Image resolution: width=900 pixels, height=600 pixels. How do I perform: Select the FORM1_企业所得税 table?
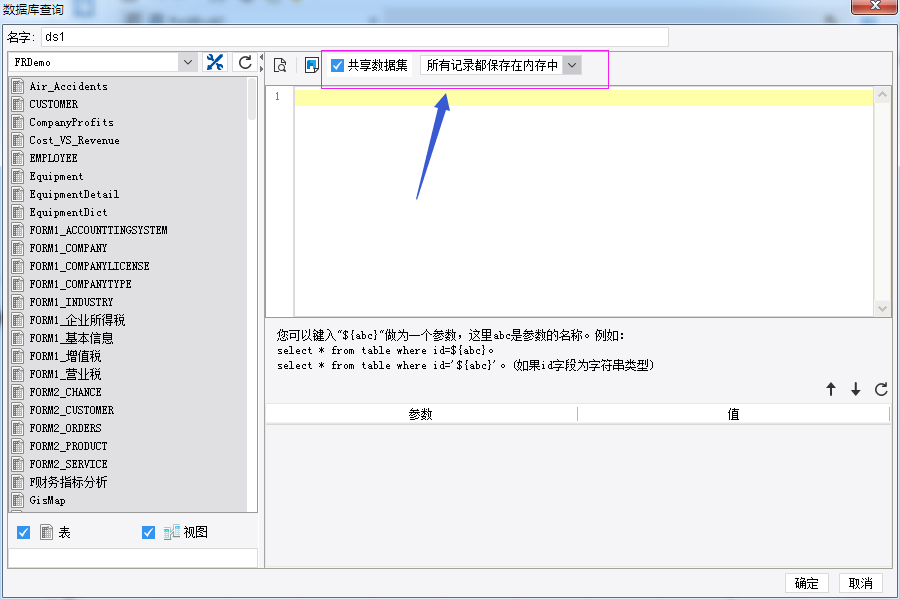pyautogui.click(x=77, y=320)
